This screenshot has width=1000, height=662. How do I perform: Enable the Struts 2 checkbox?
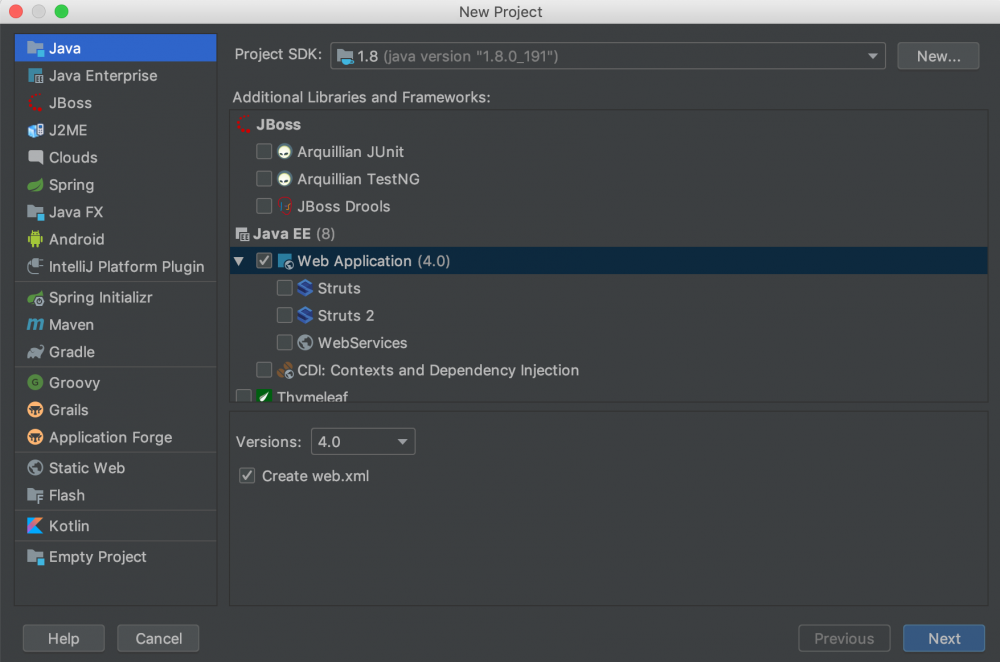point(284,316)
